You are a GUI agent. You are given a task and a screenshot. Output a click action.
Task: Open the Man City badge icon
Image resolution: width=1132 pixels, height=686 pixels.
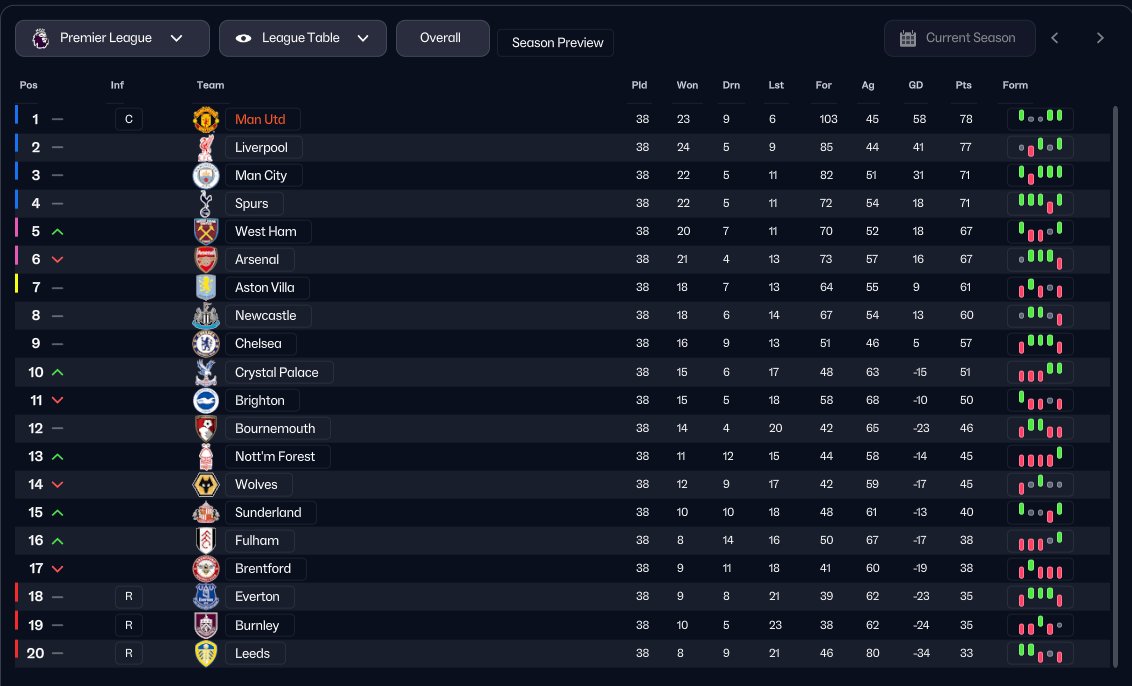point(206,176)
